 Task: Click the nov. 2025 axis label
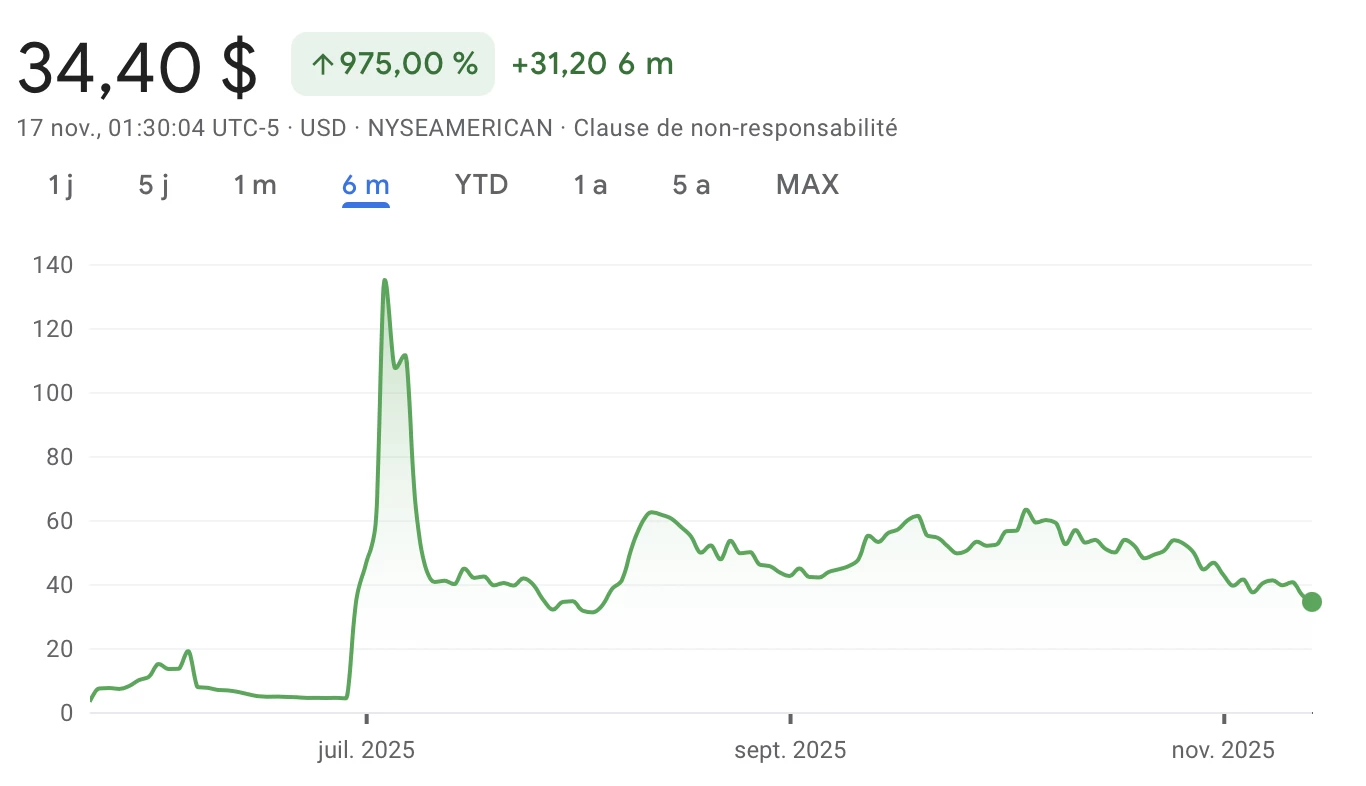[x=1222, y=749]
